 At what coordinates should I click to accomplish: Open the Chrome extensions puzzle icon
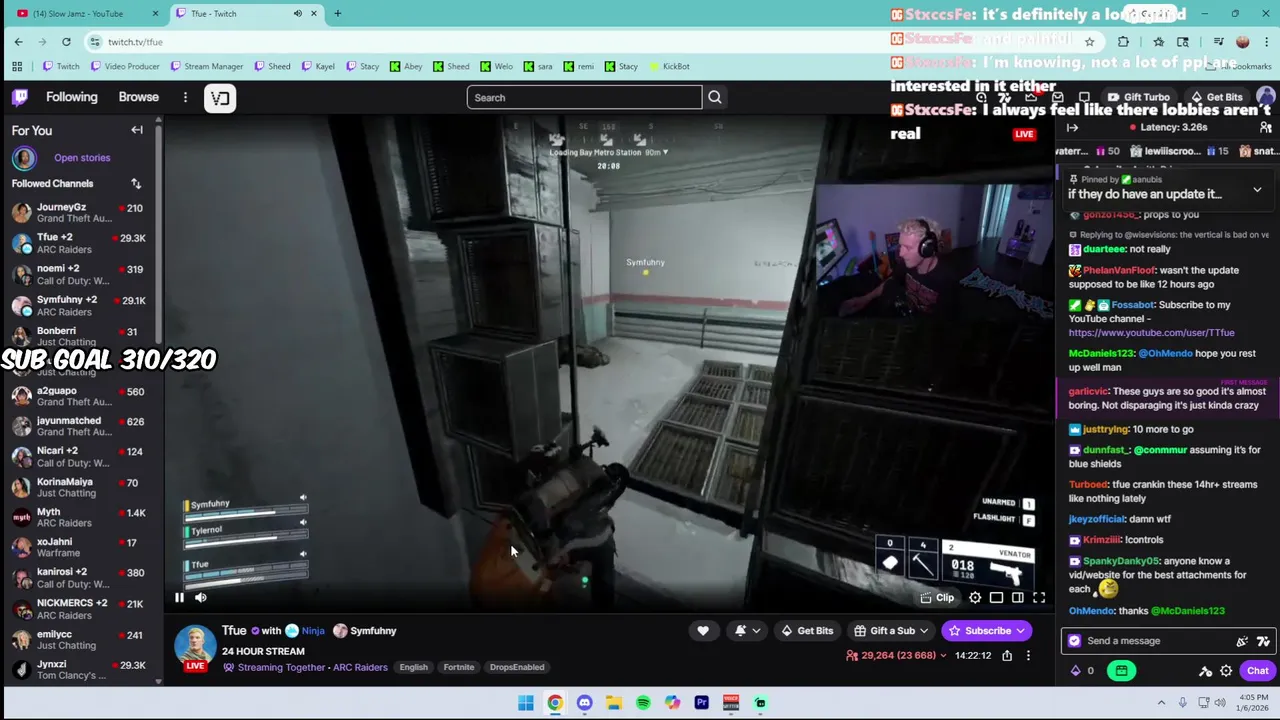[1123, 41]
